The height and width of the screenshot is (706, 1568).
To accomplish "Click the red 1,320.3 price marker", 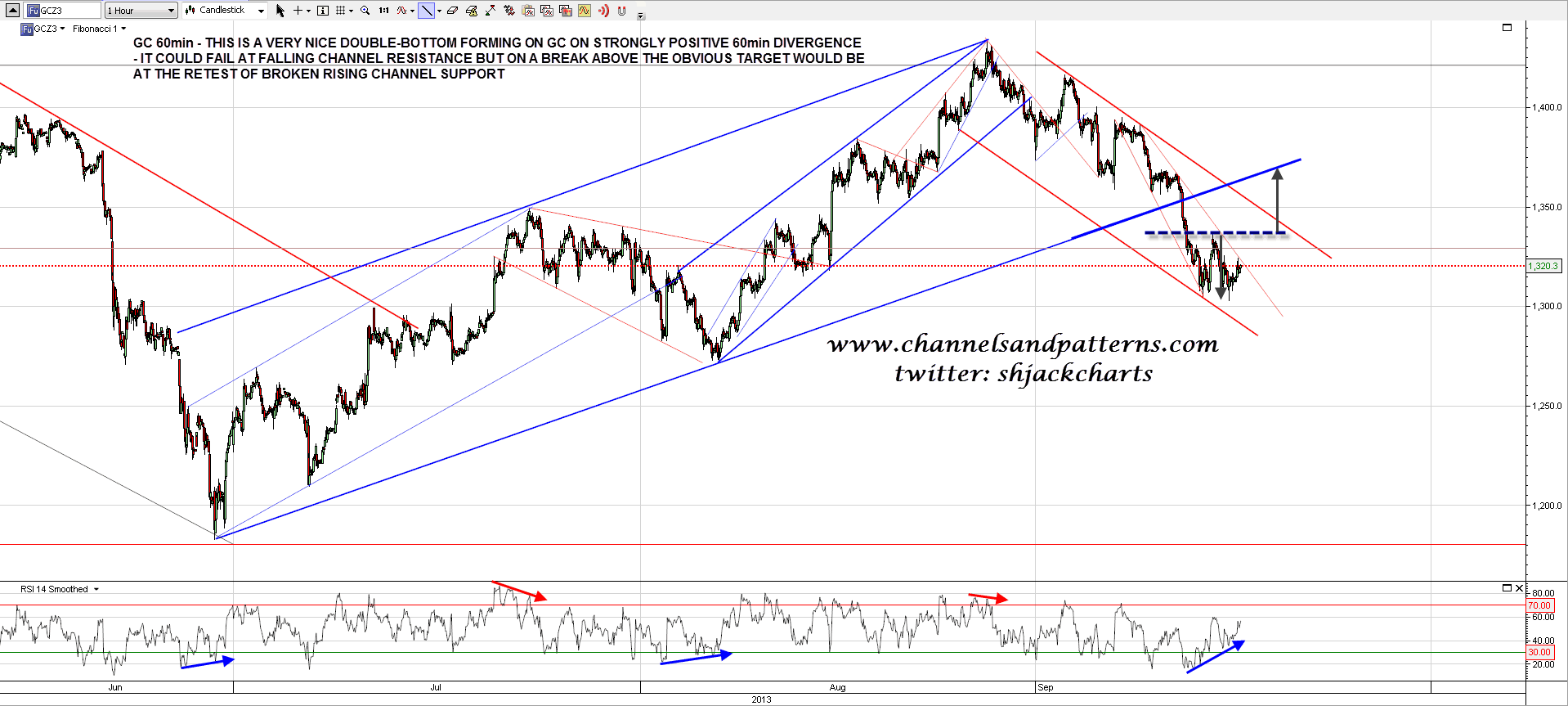I will coord(1543,266).
